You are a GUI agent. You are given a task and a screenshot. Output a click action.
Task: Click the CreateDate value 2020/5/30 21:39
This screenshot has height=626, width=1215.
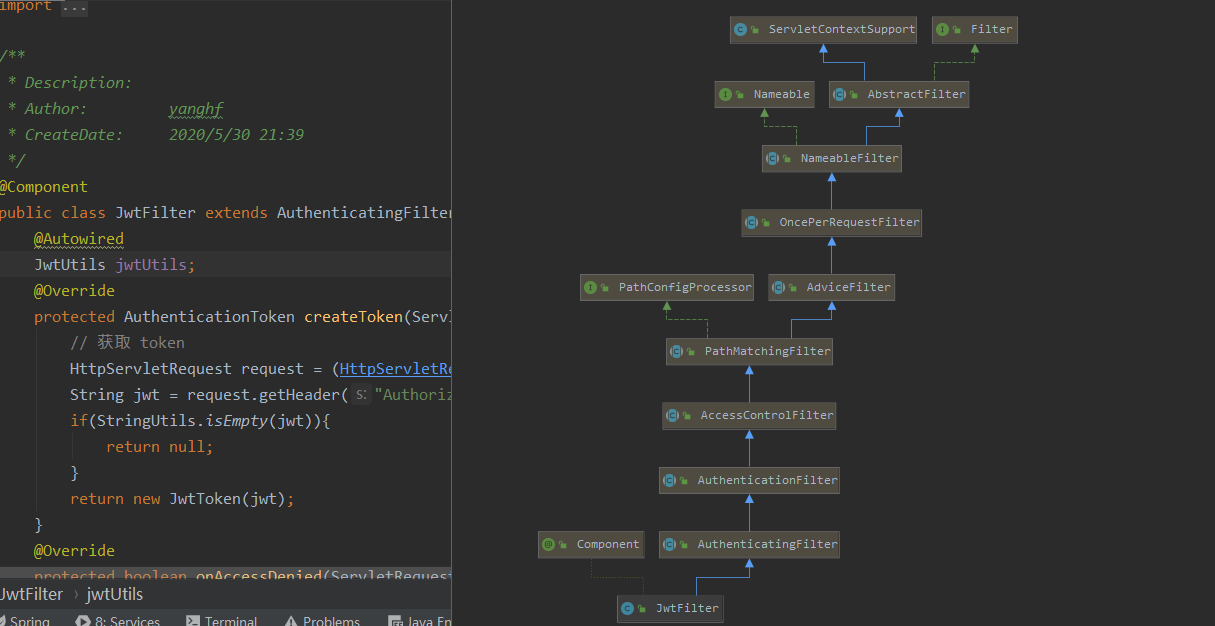tap(236, 135)
